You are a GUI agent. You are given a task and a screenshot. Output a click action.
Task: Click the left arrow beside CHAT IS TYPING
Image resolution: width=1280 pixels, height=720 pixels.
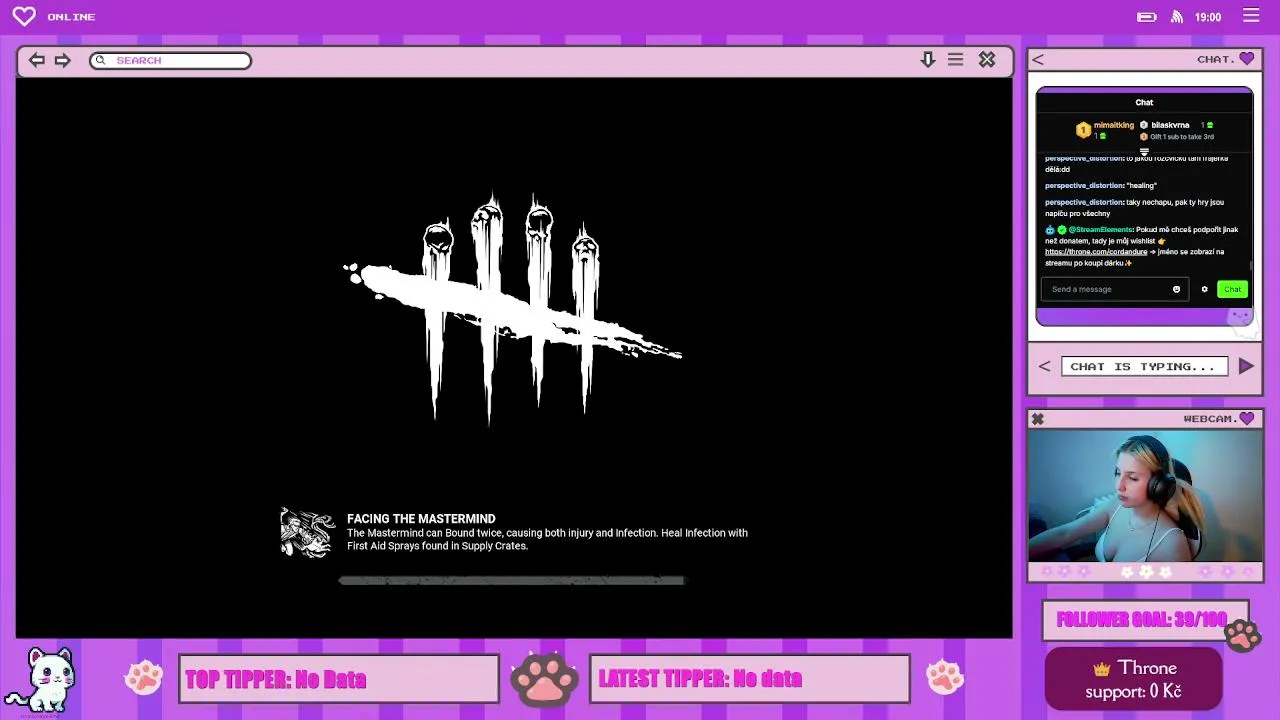[1044, 366]
